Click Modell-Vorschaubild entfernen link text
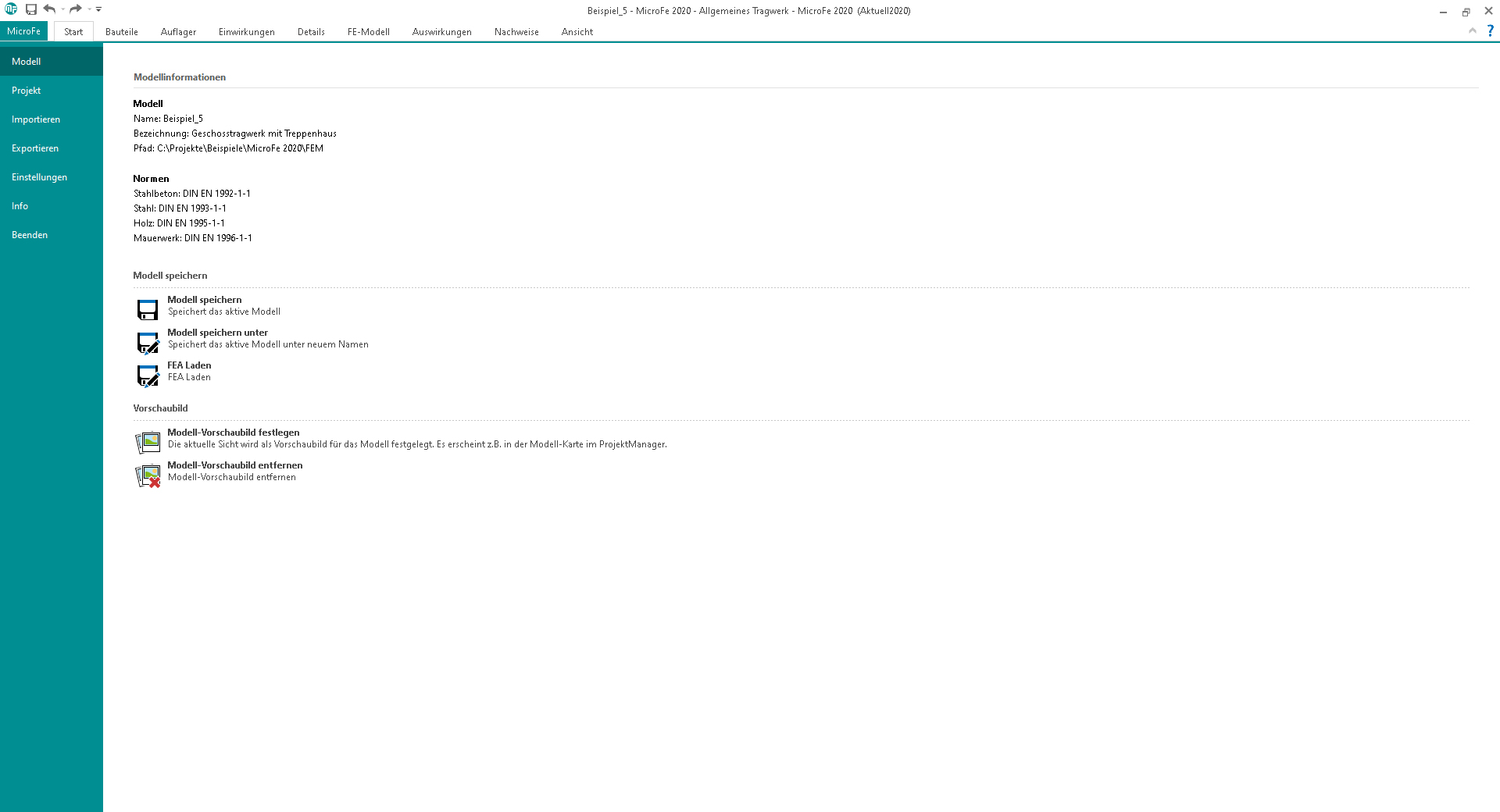 235,465
